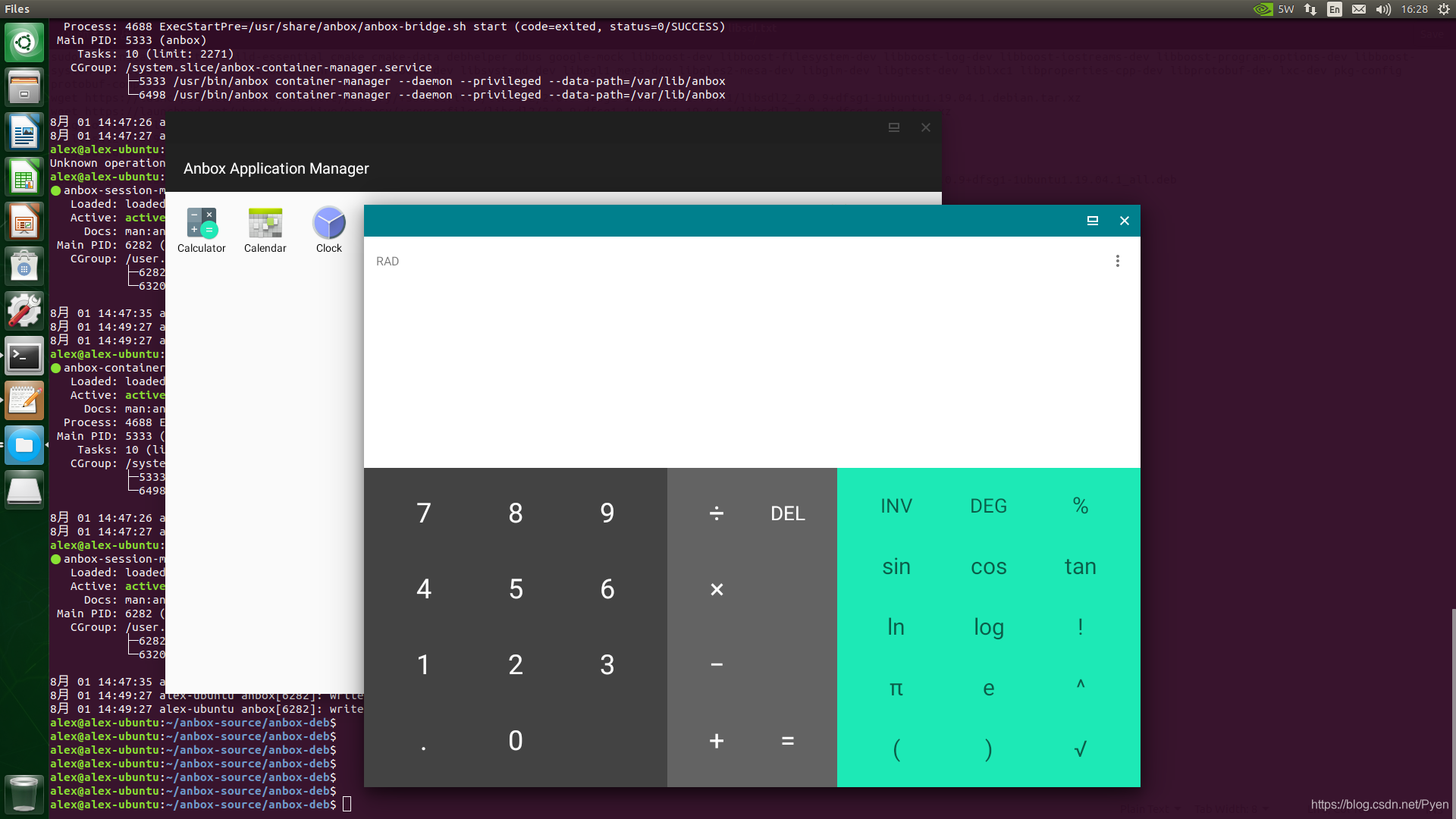The image size is (1456, 819).
Task: Open the sound volume indicator
Action: point(1383,9)
